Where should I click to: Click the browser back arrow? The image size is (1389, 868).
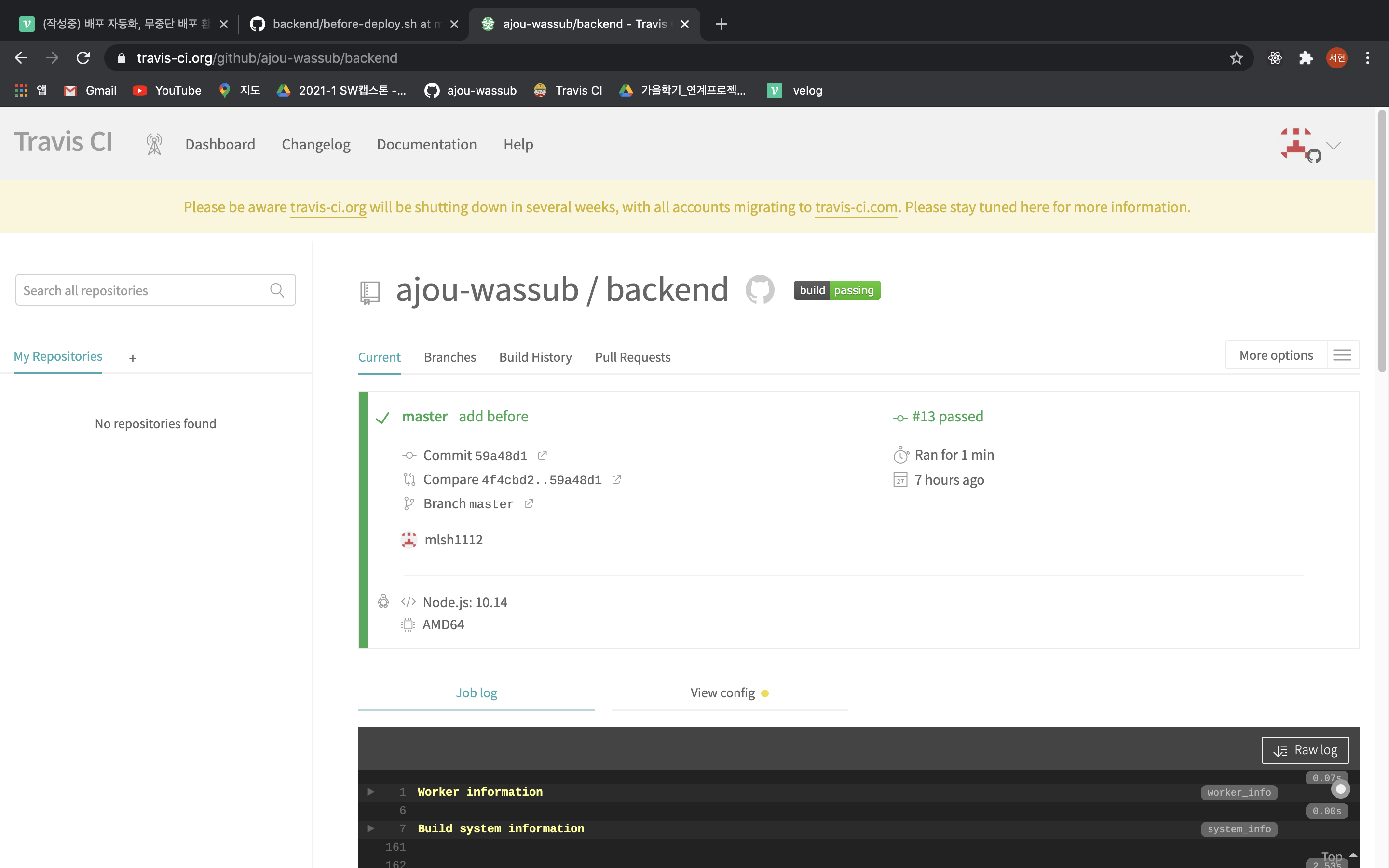21,58
